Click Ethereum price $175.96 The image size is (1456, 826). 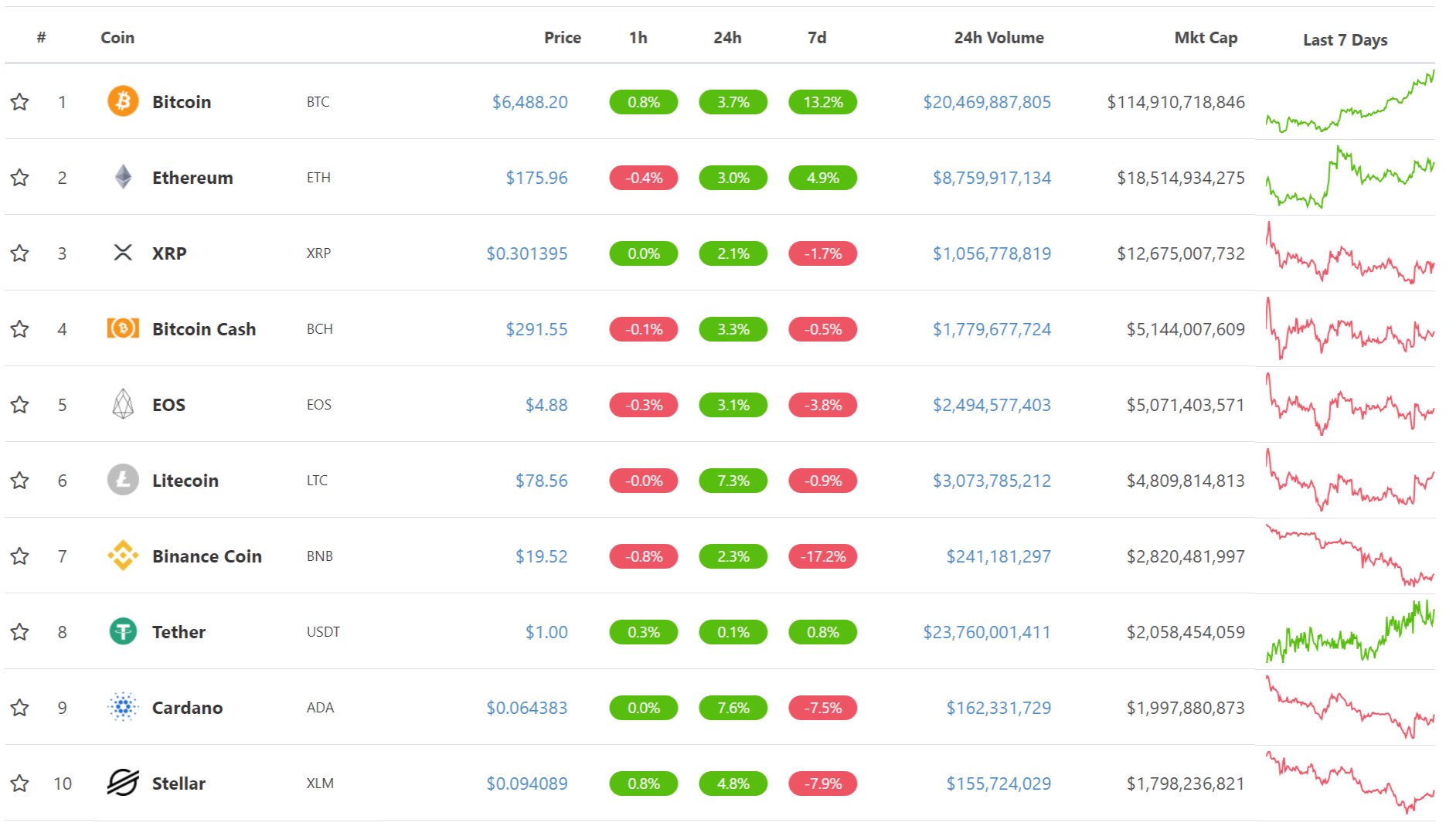(x=536, y=178)
